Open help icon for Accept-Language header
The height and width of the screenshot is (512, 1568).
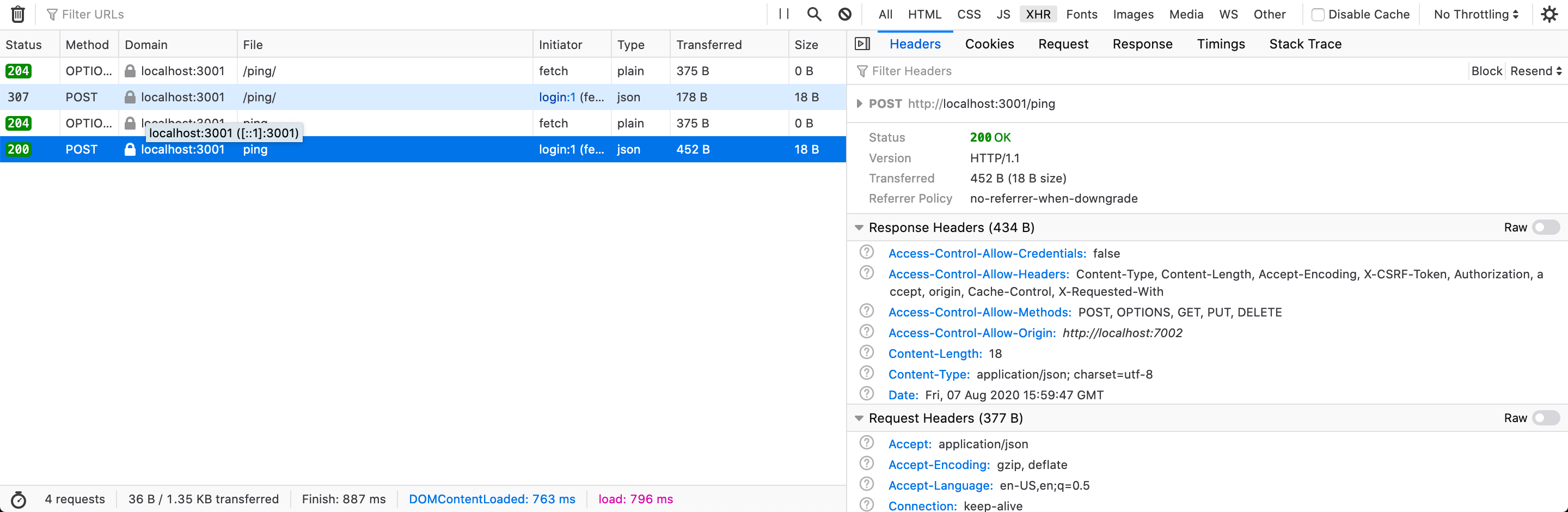[867, 484]
